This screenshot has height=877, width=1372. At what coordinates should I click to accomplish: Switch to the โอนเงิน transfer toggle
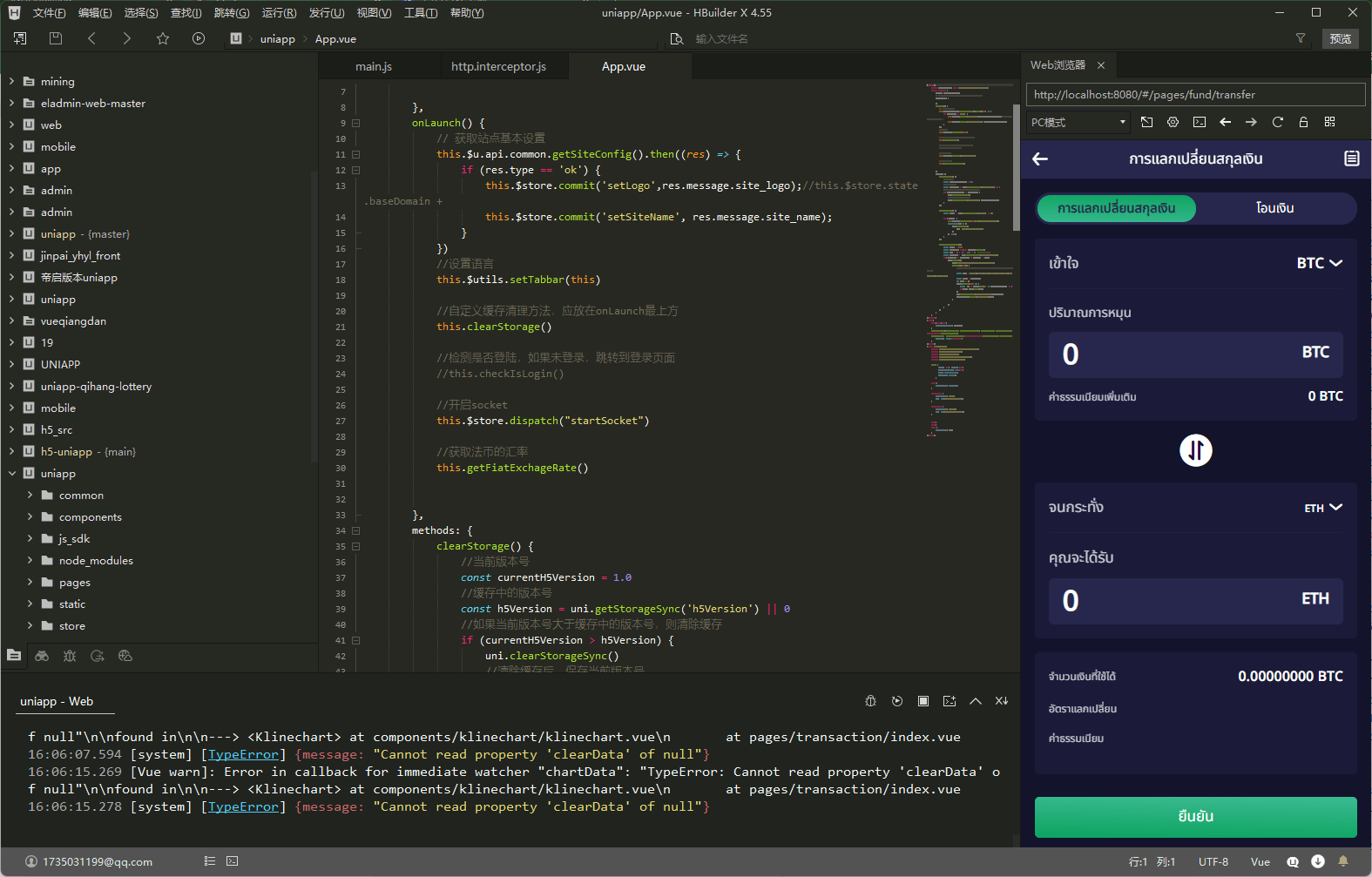coord(1274,208)
